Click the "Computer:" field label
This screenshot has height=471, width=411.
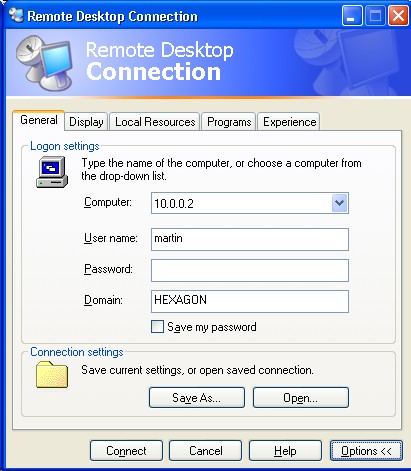(108, 202)
